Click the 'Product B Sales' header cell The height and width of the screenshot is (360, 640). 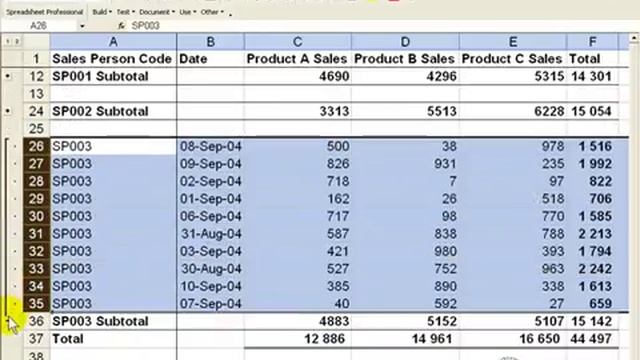405,59
